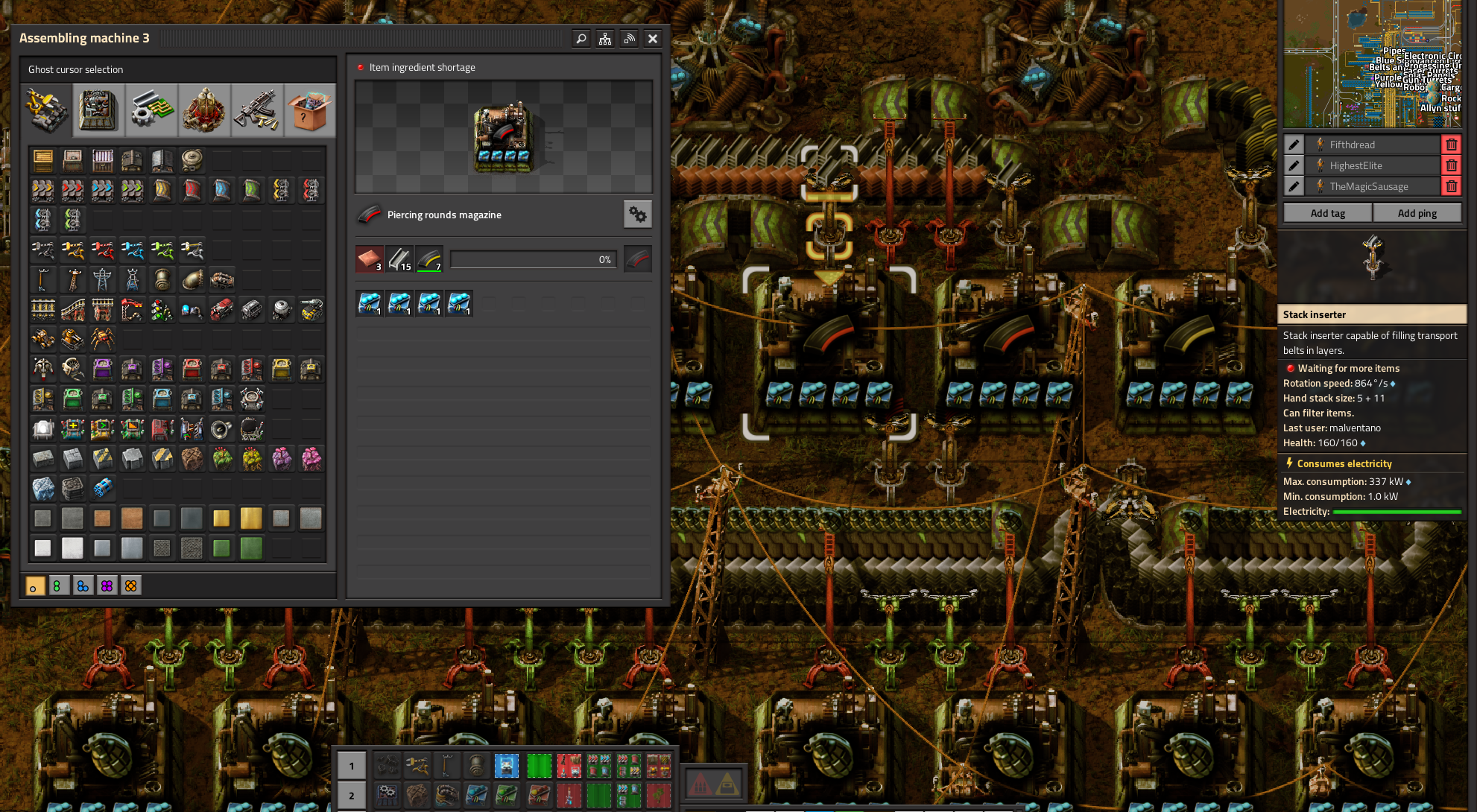Open the circuit connection icon in window header

click(x=629, y=38)
